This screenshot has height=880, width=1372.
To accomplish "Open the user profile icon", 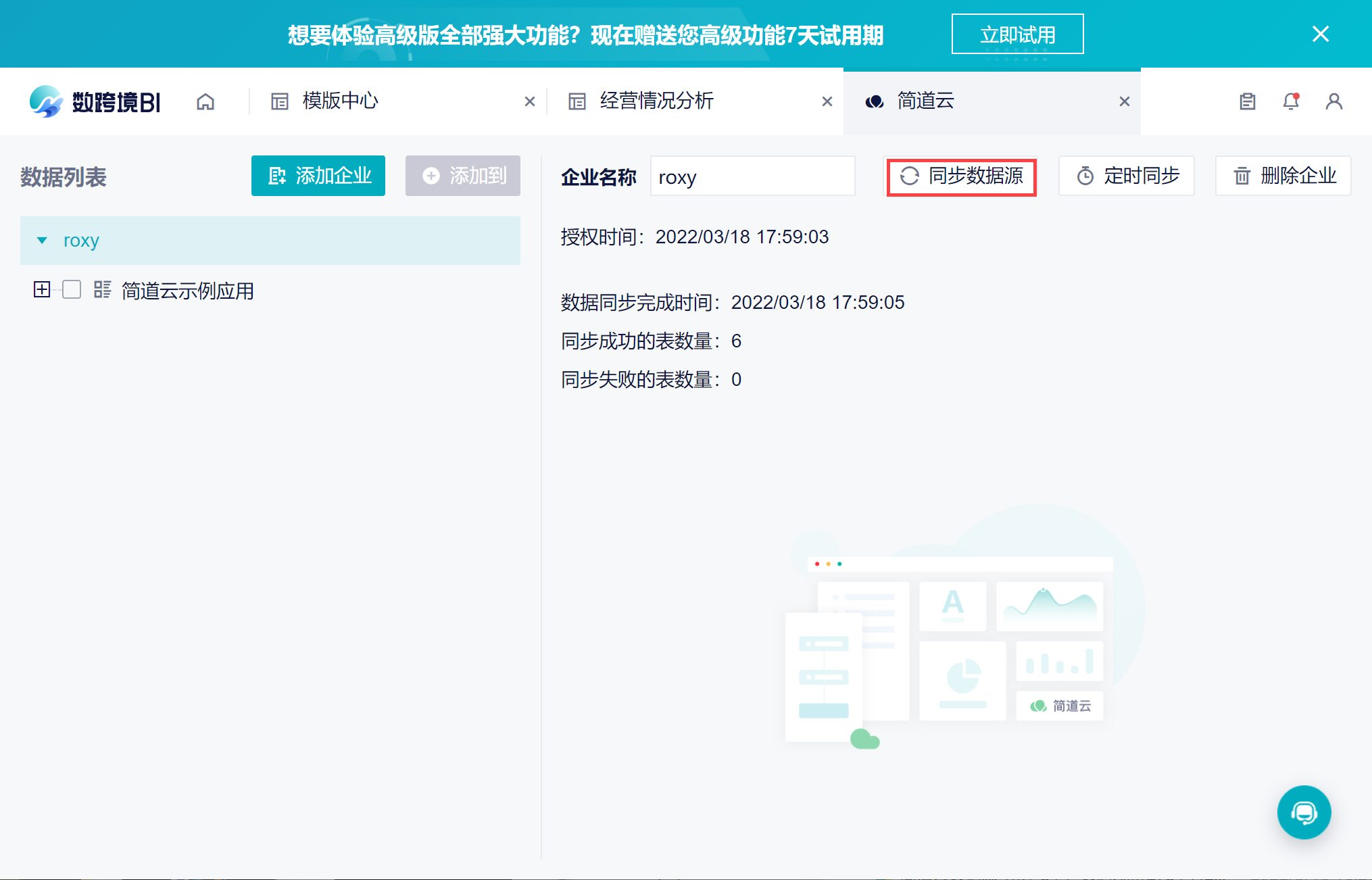I will (x=1333, y=101).
